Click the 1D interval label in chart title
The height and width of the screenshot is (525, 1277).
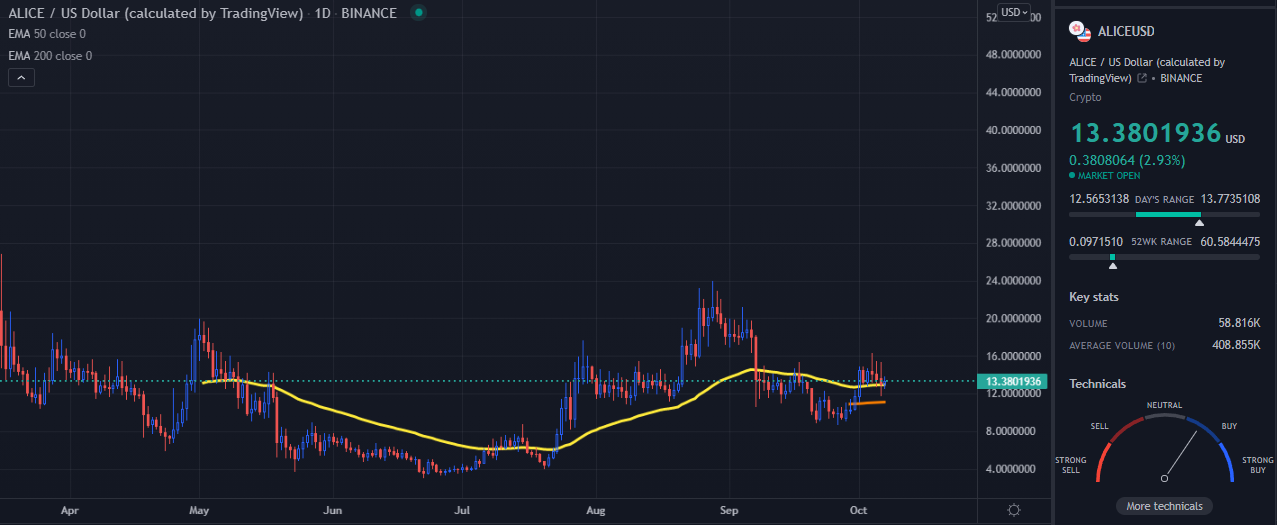pyautogui.click(x=324, y=13)
